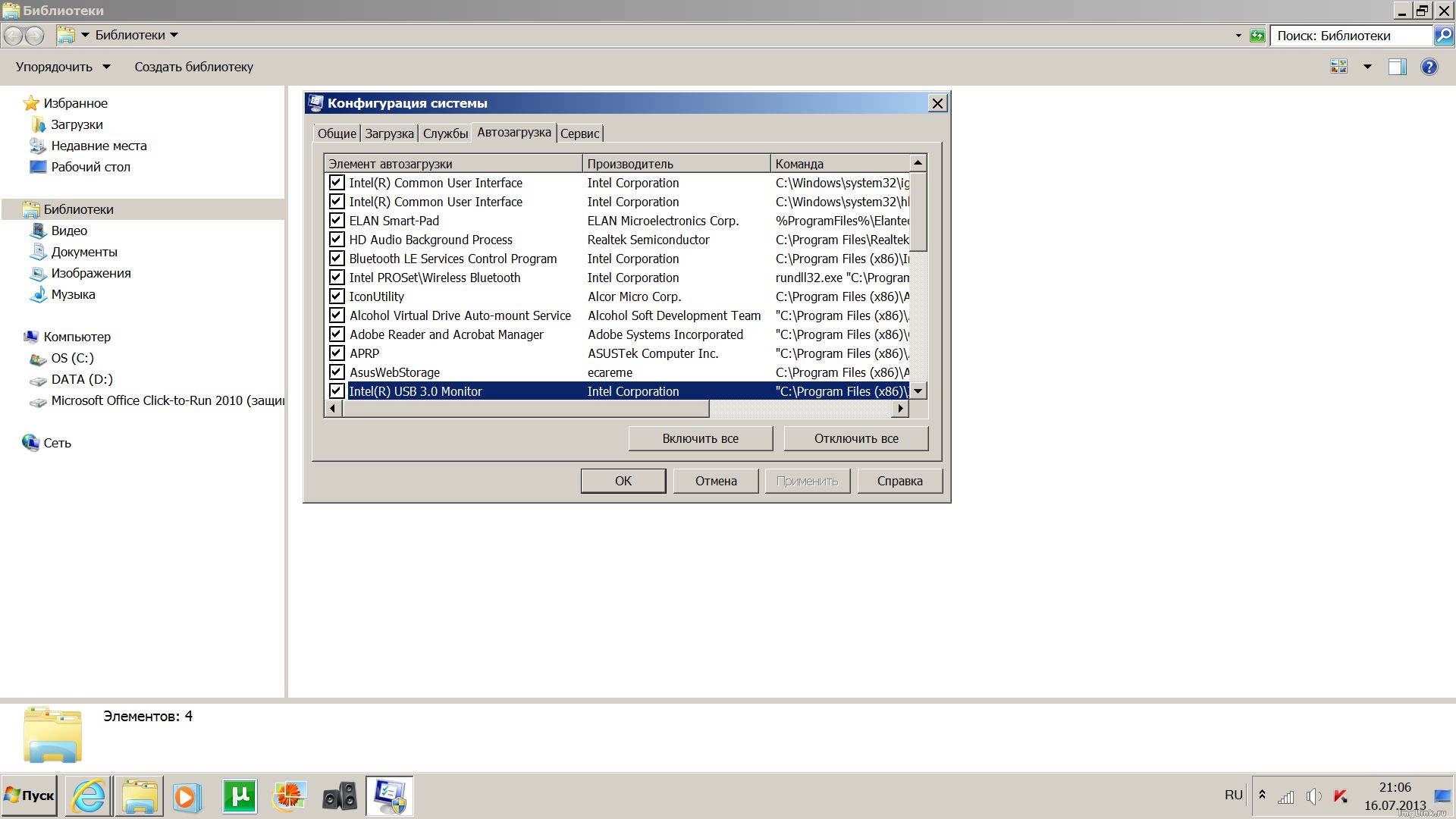Open view options dropdown arrow
The width and height of the screenshot is (1456, 819).
[x=1367, y=67]
